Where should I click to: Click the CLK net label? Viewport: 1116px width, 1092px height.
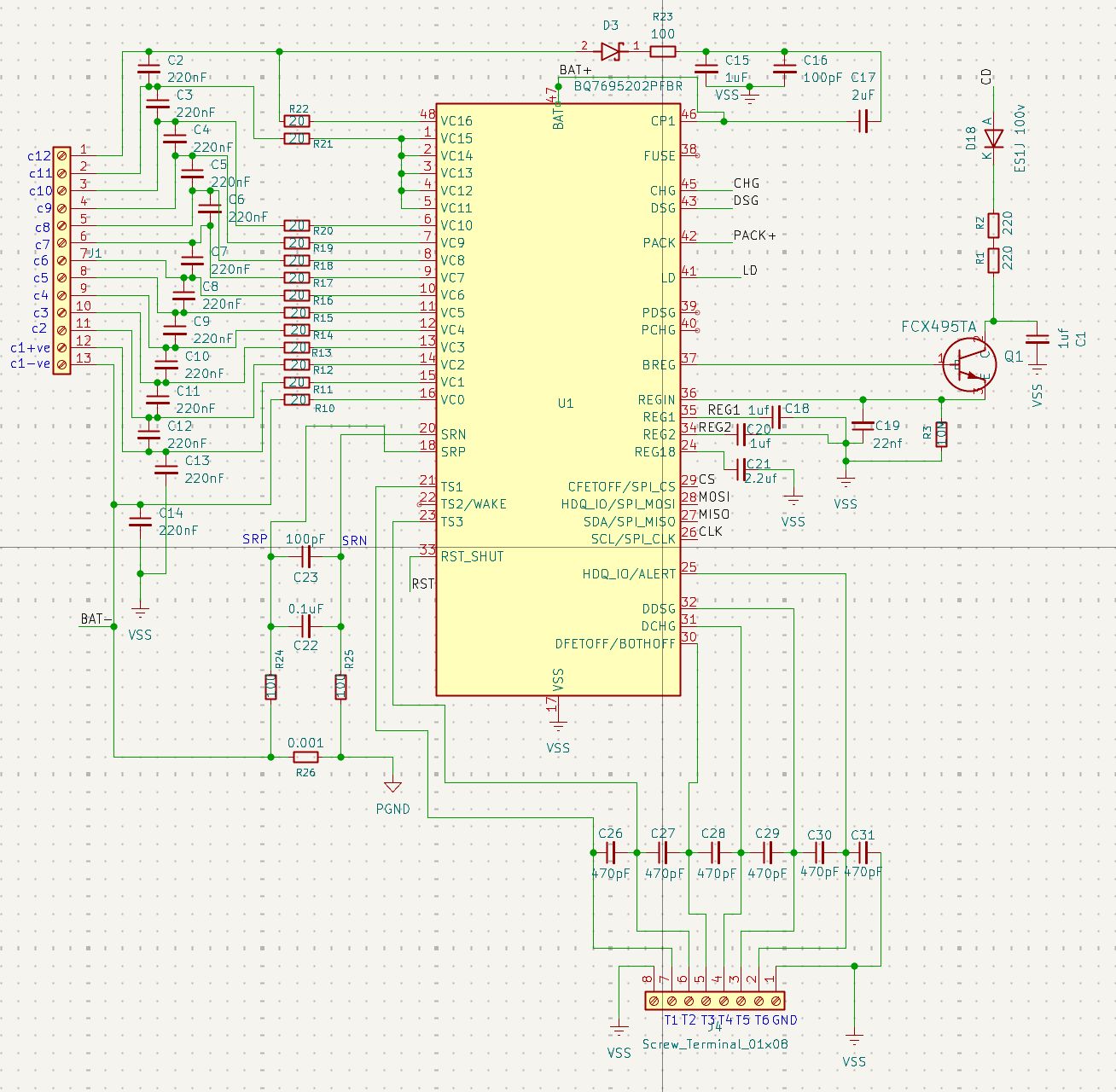[x=710, y=531]
